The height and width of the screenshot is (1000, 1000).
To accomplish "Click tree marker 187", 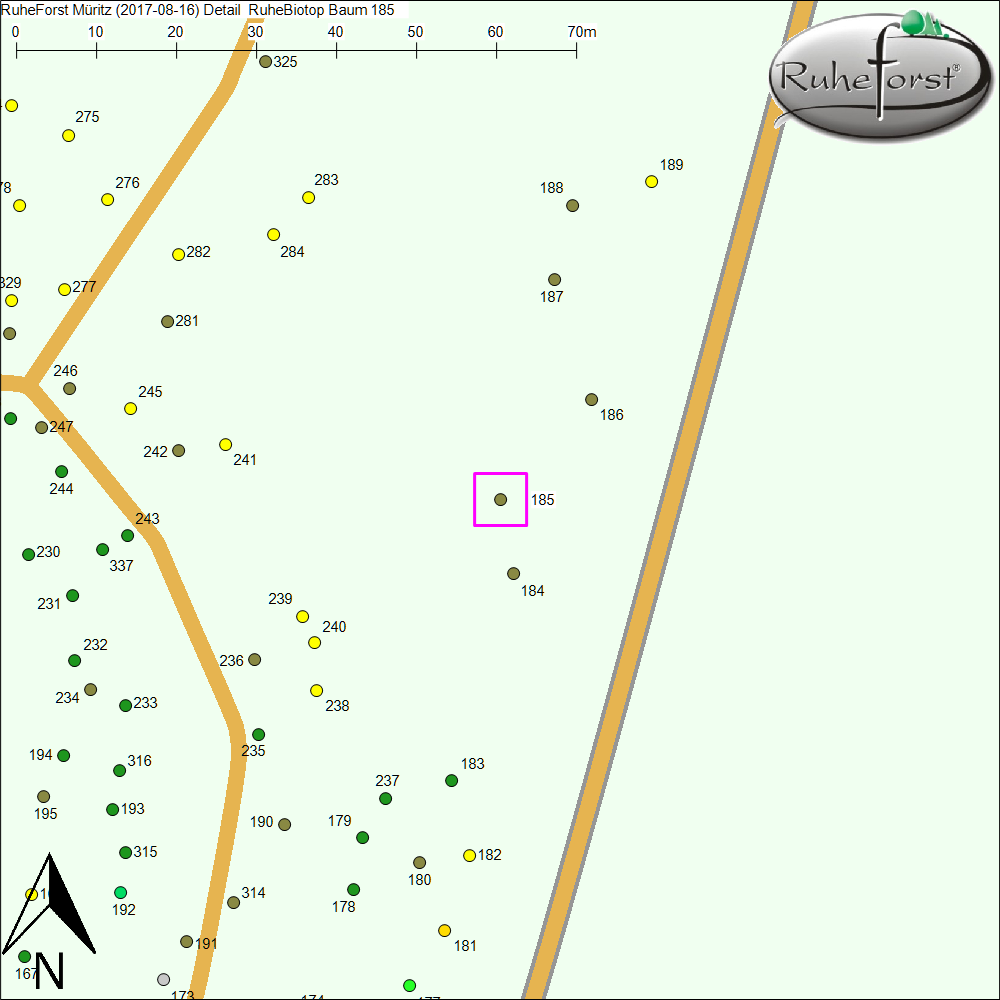I will pyautogui.click(x=554, y=280).
